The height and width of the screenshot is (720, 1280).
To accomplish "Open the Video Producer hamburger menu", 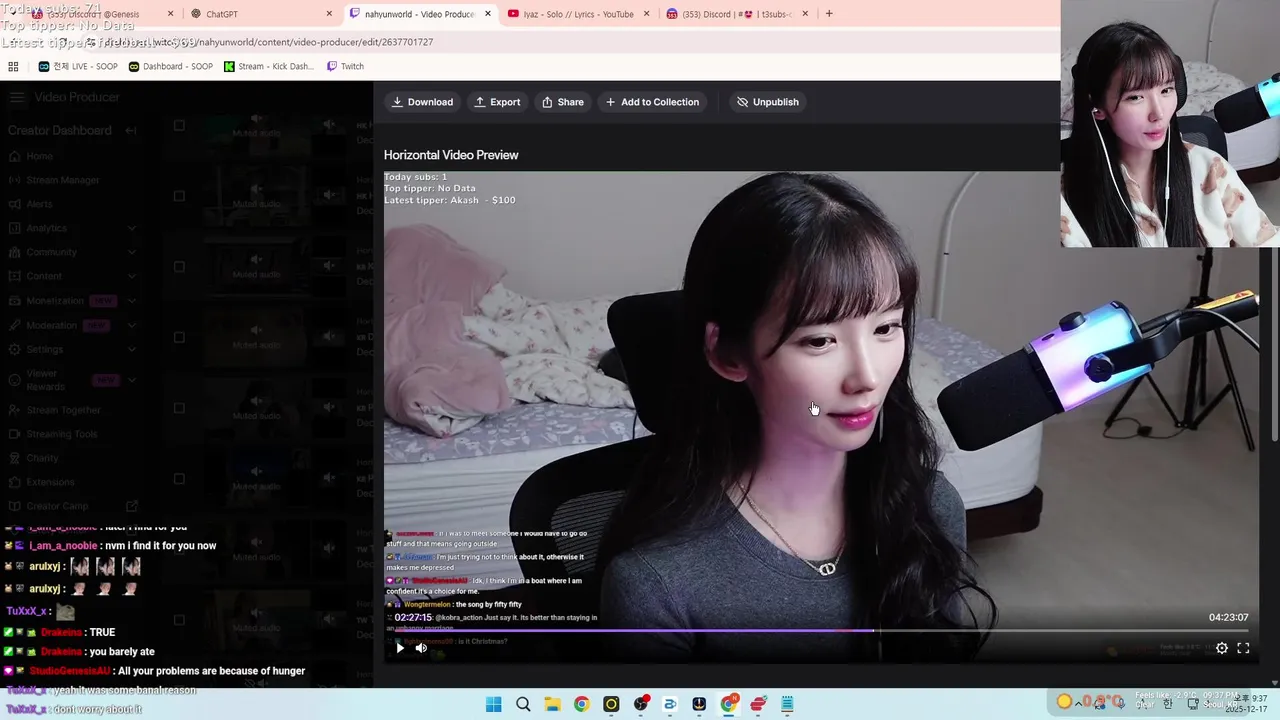I will click(17, 97).
